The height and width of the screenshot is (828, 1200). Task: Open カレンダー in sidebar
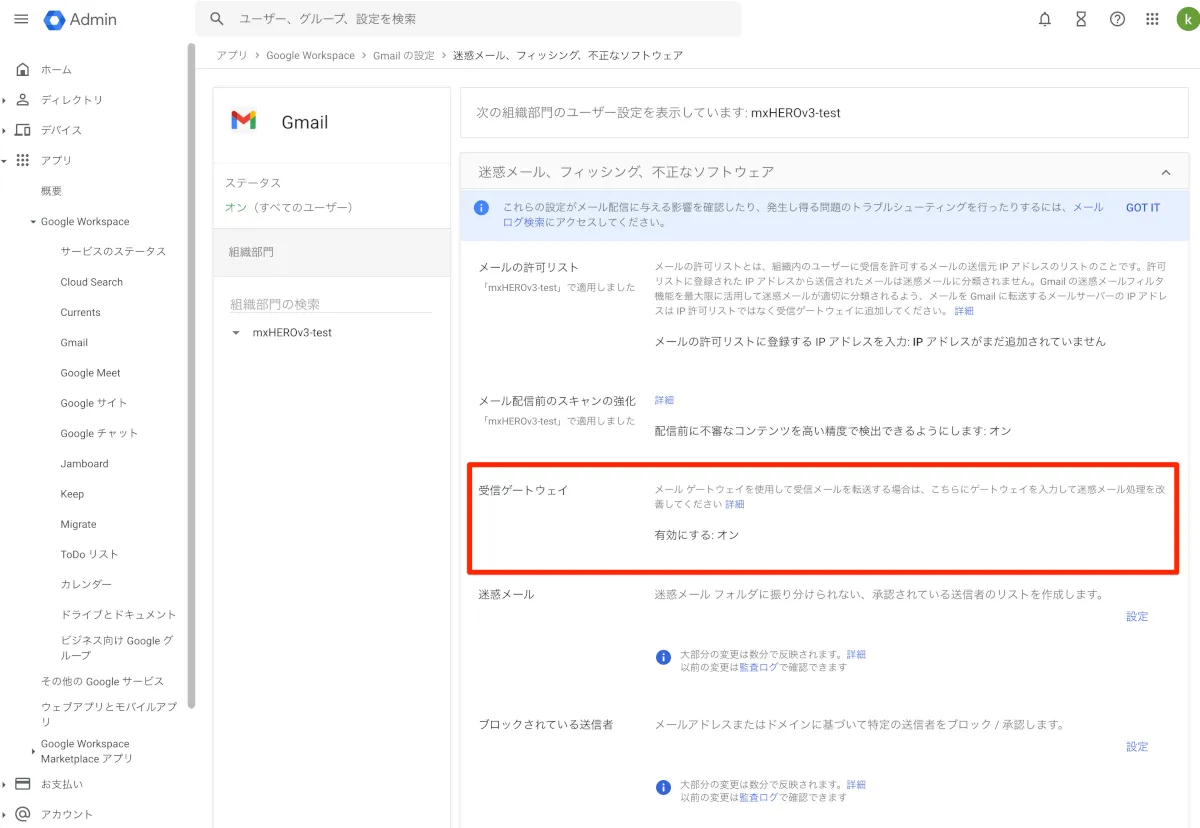tap(86, 584)
